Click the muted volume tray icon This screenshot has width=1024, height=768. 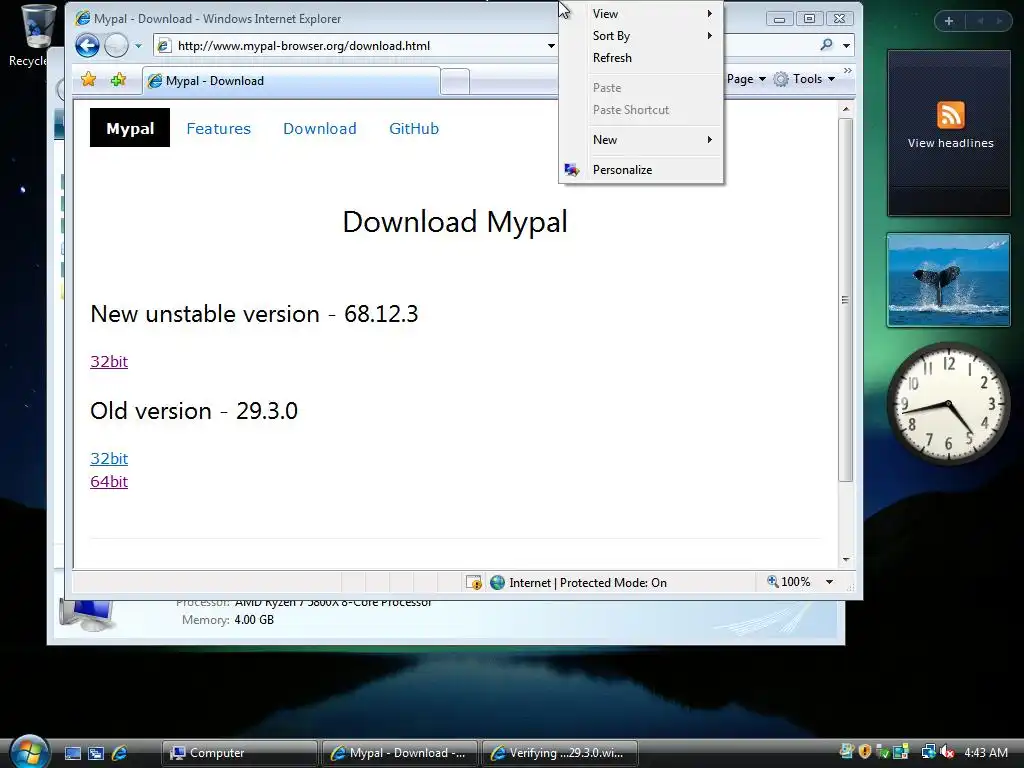[948, 752]
